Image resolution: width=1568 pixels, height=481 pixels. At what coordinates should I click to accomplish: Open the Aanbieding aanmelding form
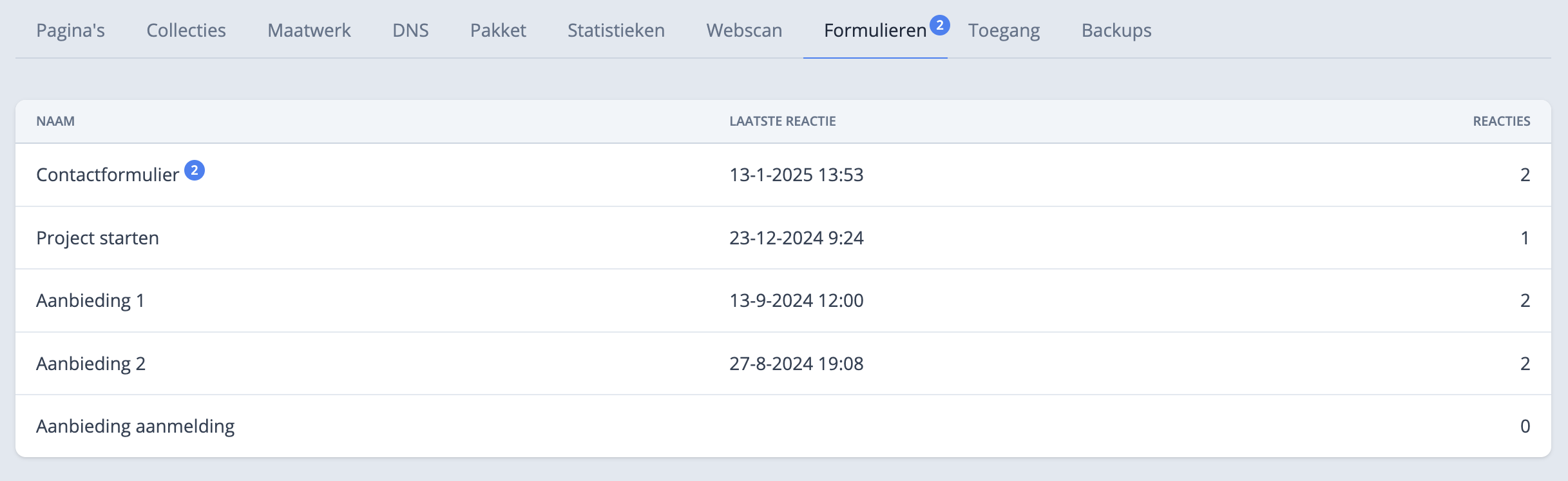point(135,426)
